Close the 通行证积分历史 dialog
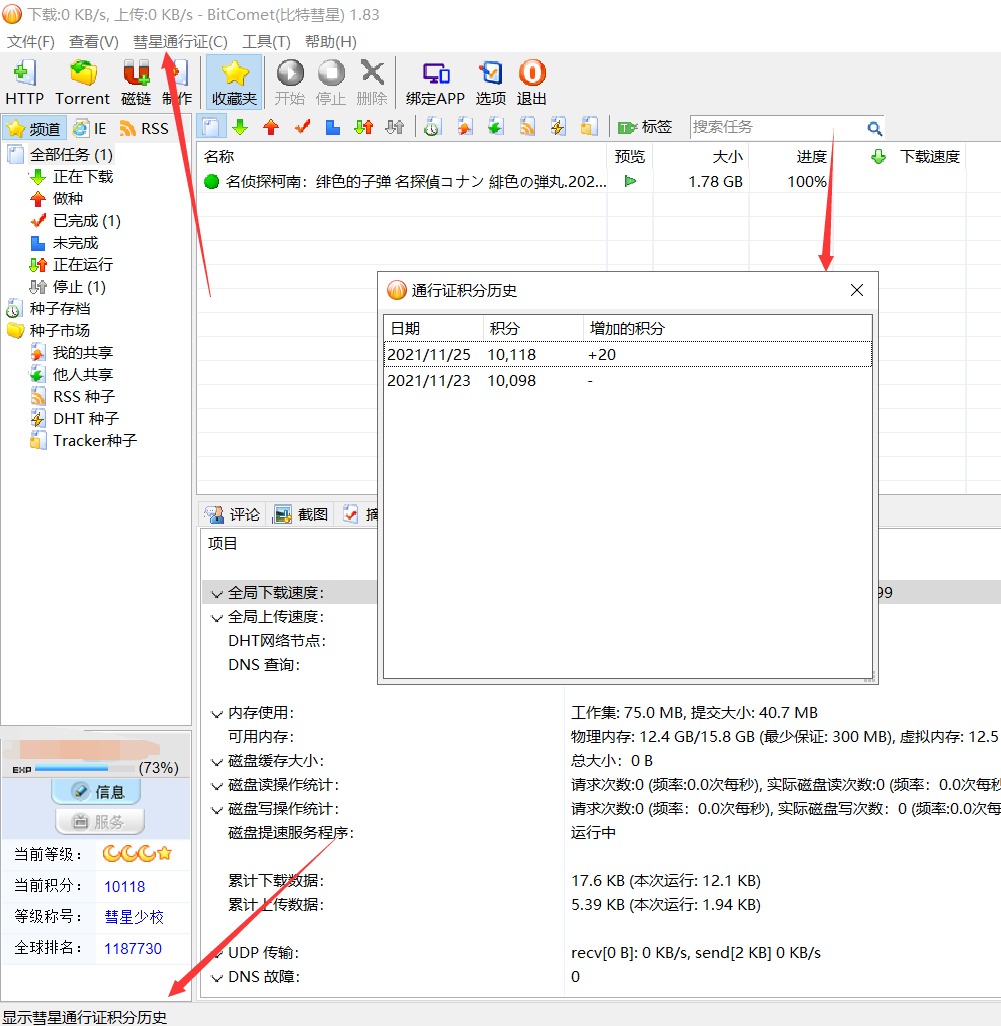 856,290
